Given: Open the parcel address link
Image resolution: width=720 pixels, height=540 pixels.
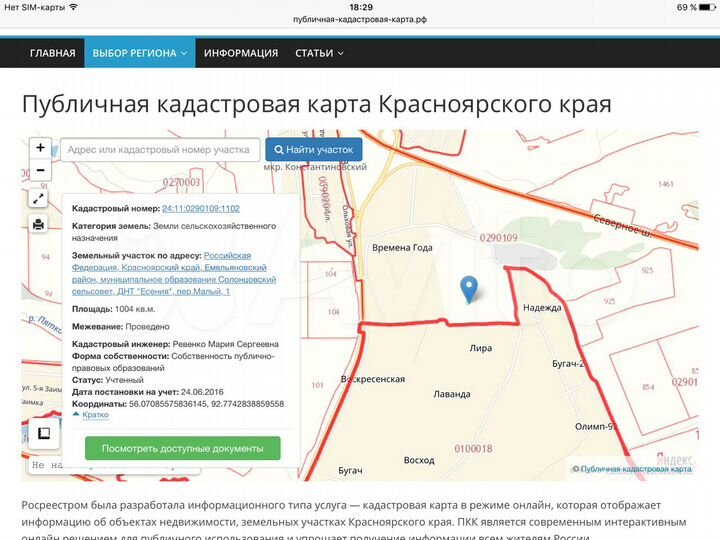Looking at the screenshot, I should [x=174, y=273].
